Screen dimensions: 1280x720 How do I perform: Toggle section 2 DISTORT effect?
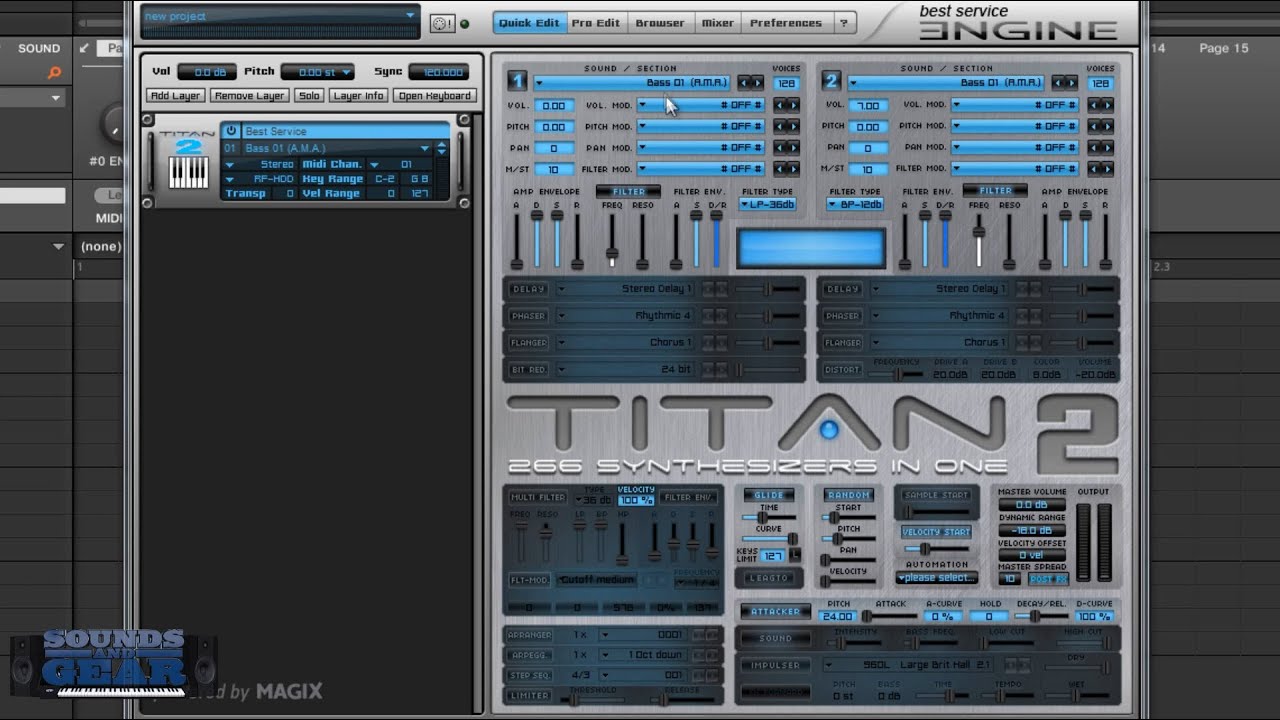pyautogui.click(x=842, y=370)
